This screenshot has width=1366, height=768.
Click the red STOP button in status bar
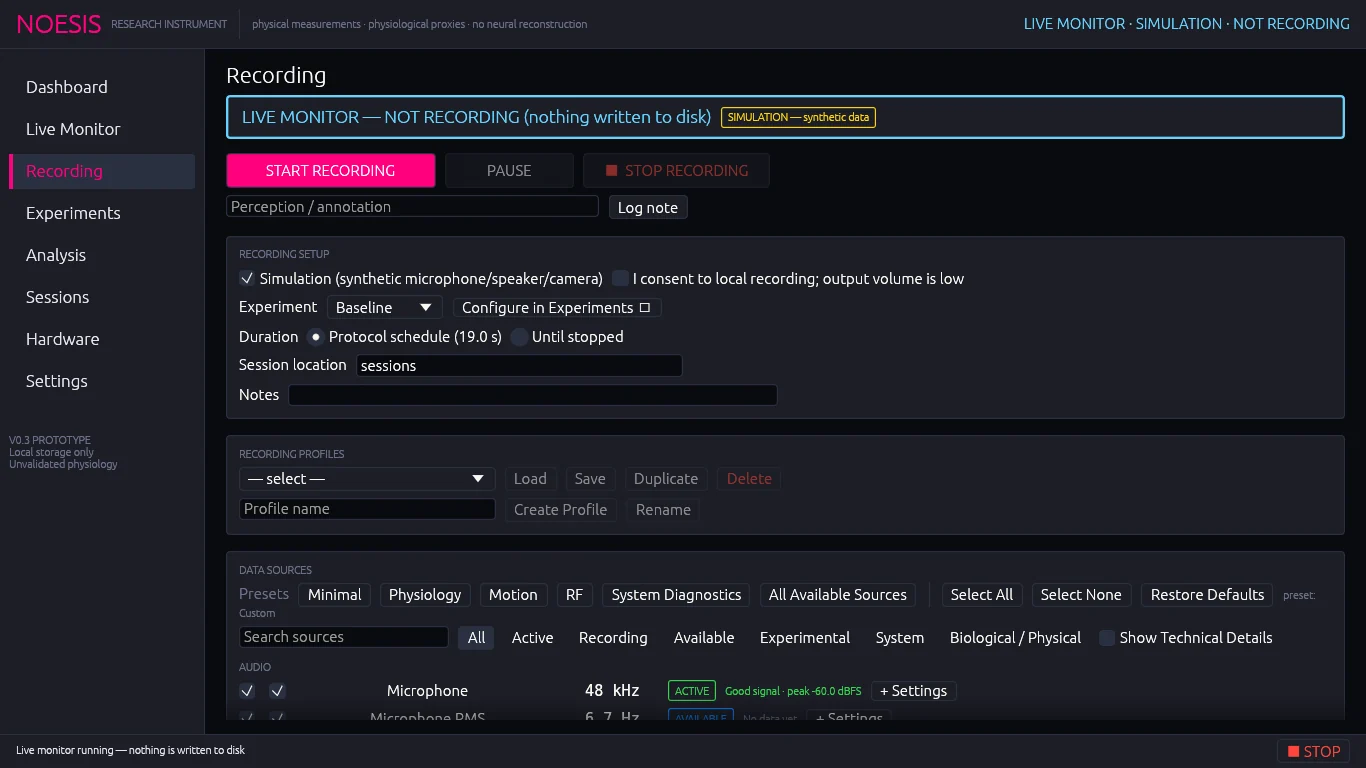click(x=1313, y=751)
